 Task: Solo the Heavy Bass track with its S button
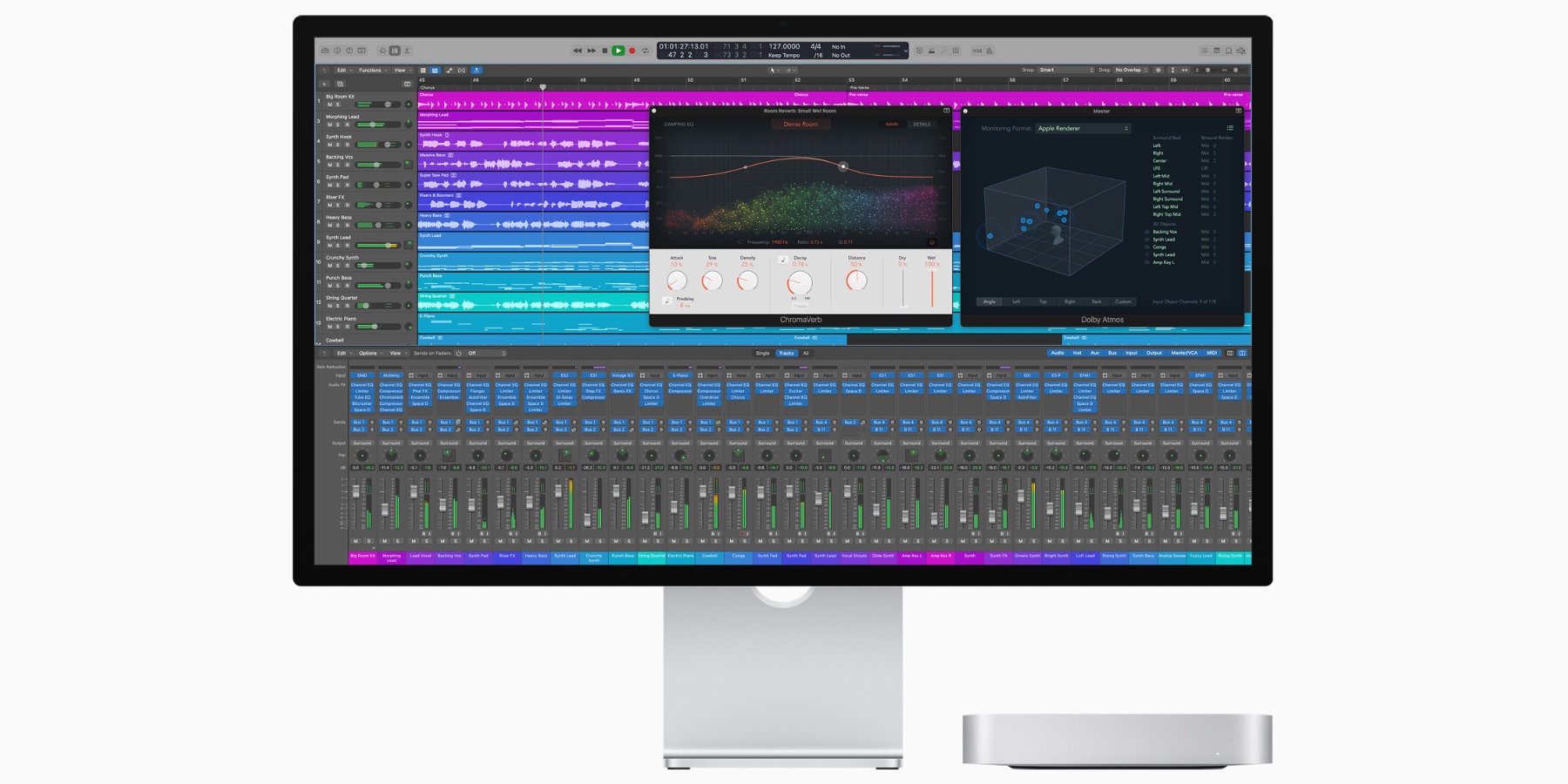coord(337,225)
